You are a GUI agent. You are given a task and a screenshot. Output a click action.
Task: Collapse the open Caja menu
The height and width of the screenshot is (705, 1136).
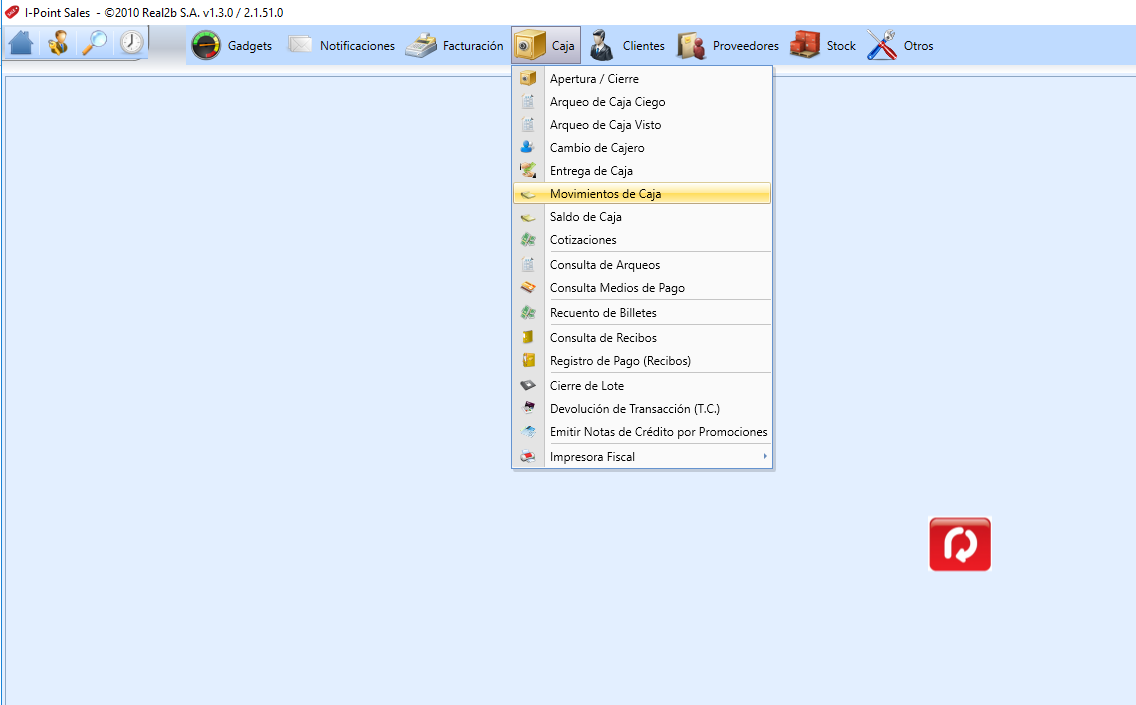tap(546, 46)
